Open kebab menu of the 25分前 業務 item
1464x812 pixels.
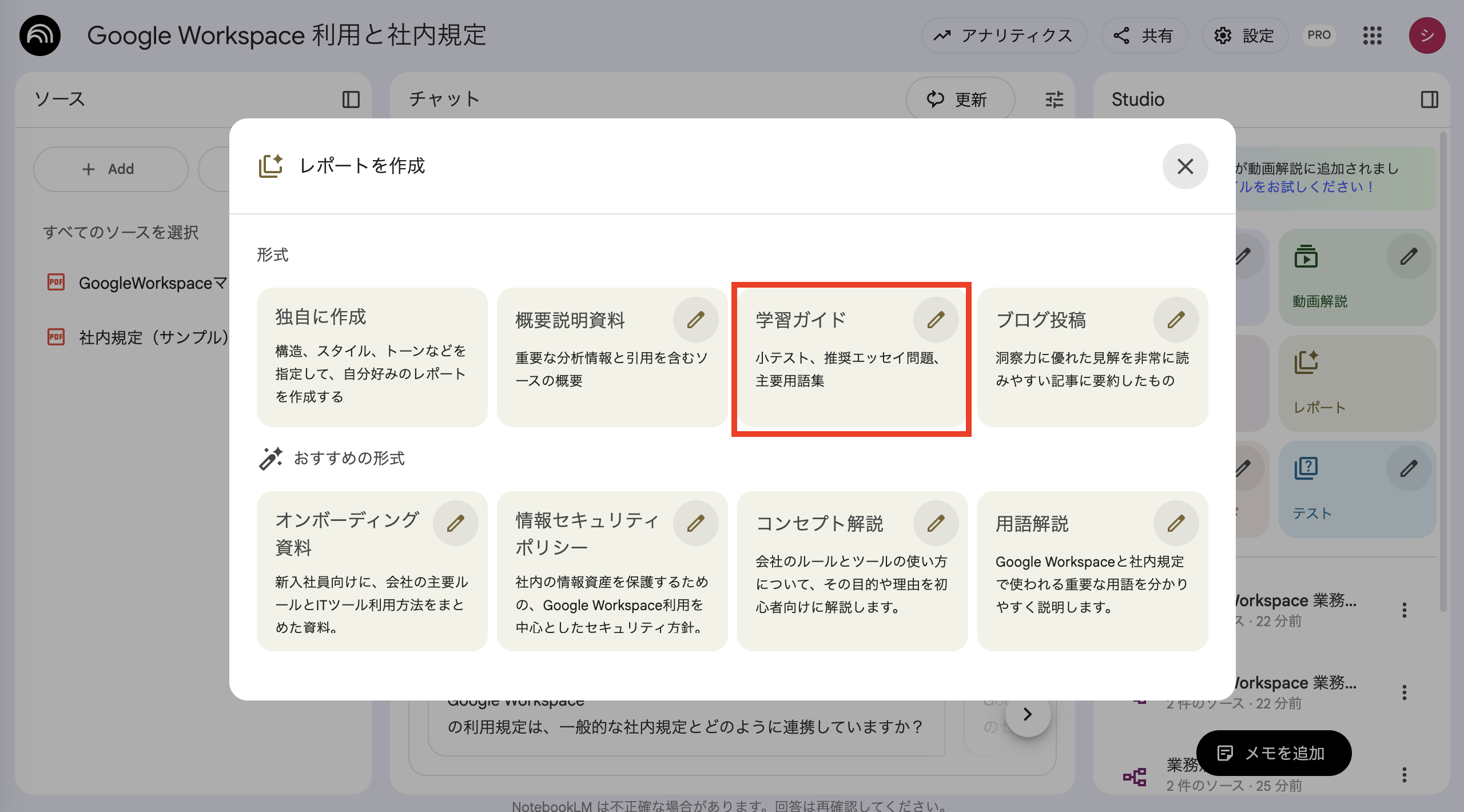click(x=1404, y=775)
